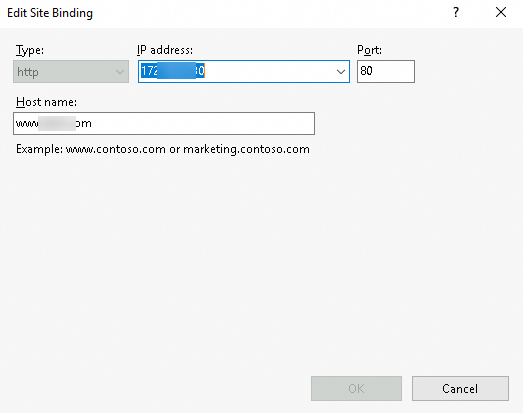
Task: Click the greyed-out OK button
Action: click(x=356, y=389)
